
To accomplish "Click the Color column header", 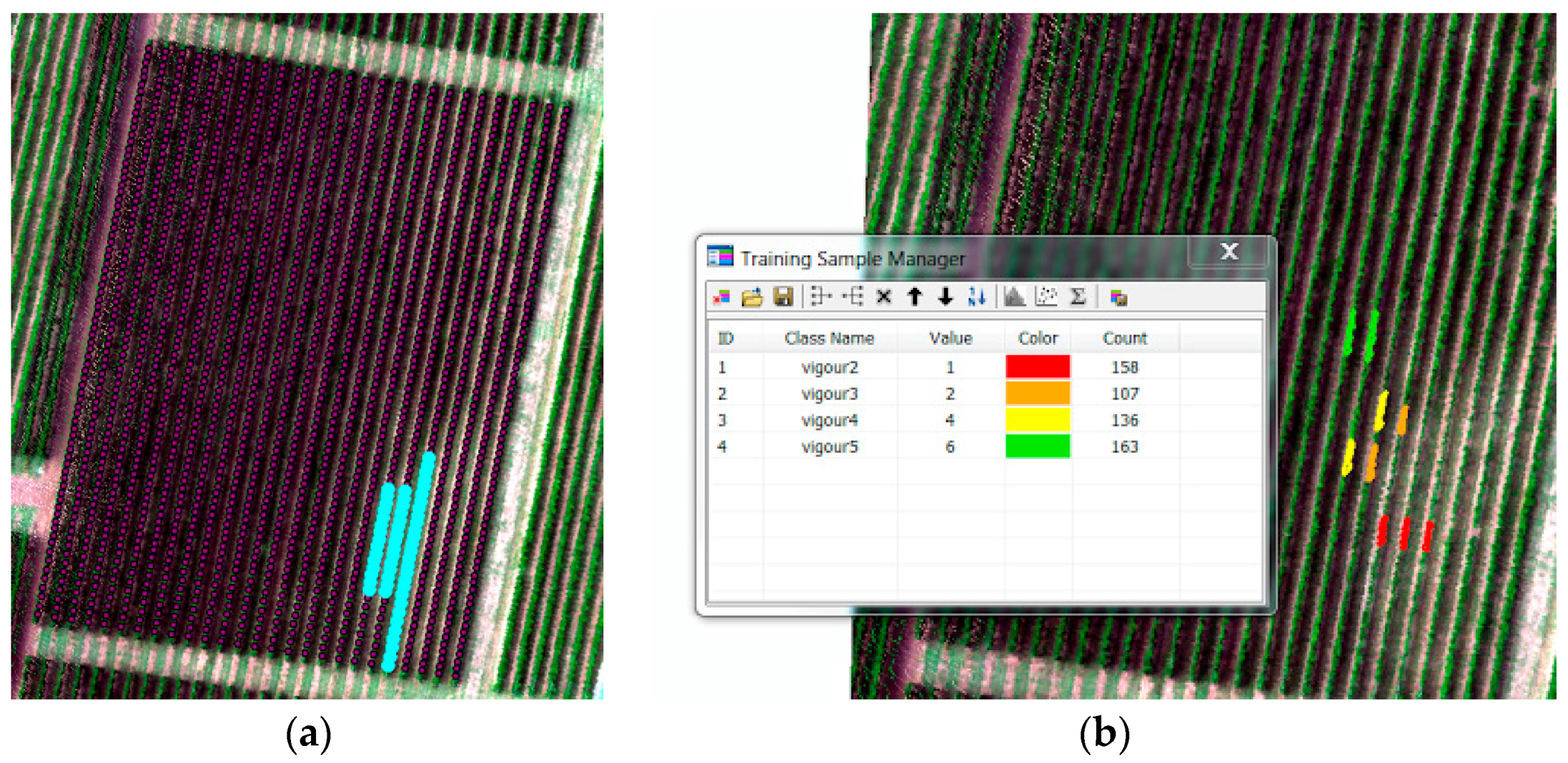I will (x=1038, y=339).
